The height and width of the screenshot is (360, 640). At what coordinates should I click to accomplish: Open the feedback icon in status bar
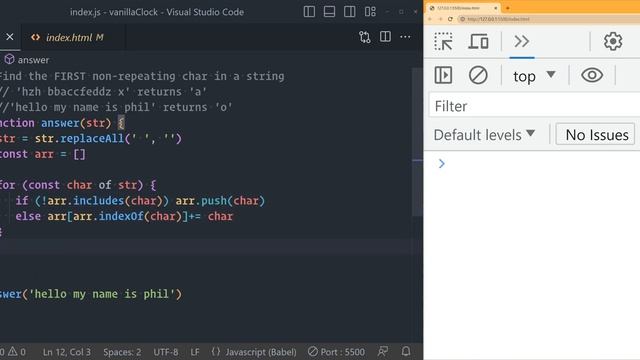pos(383,351)
